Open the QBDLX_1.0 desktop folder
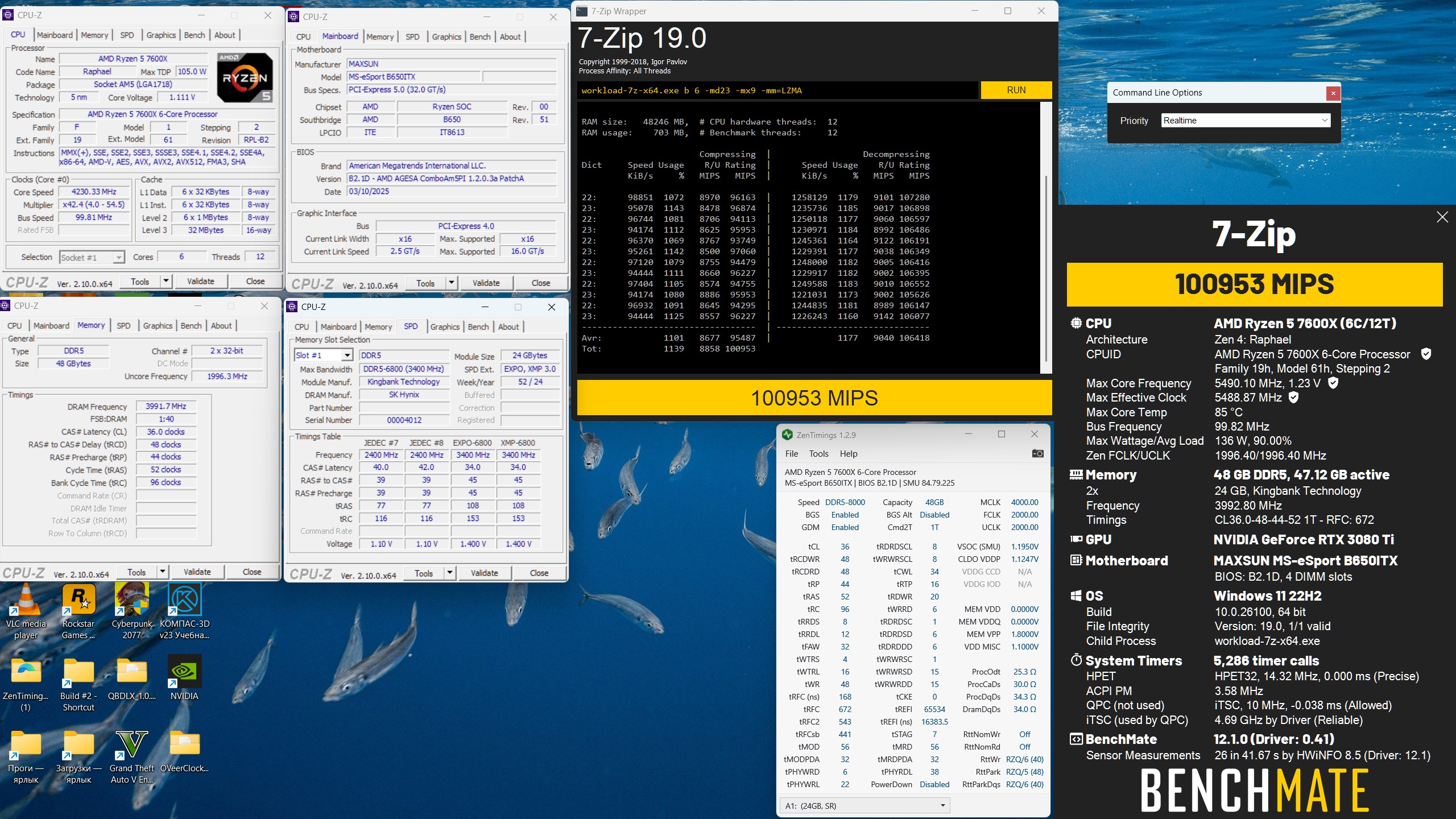This screenshot has height=819, width=1456. [x=132, y=679]
